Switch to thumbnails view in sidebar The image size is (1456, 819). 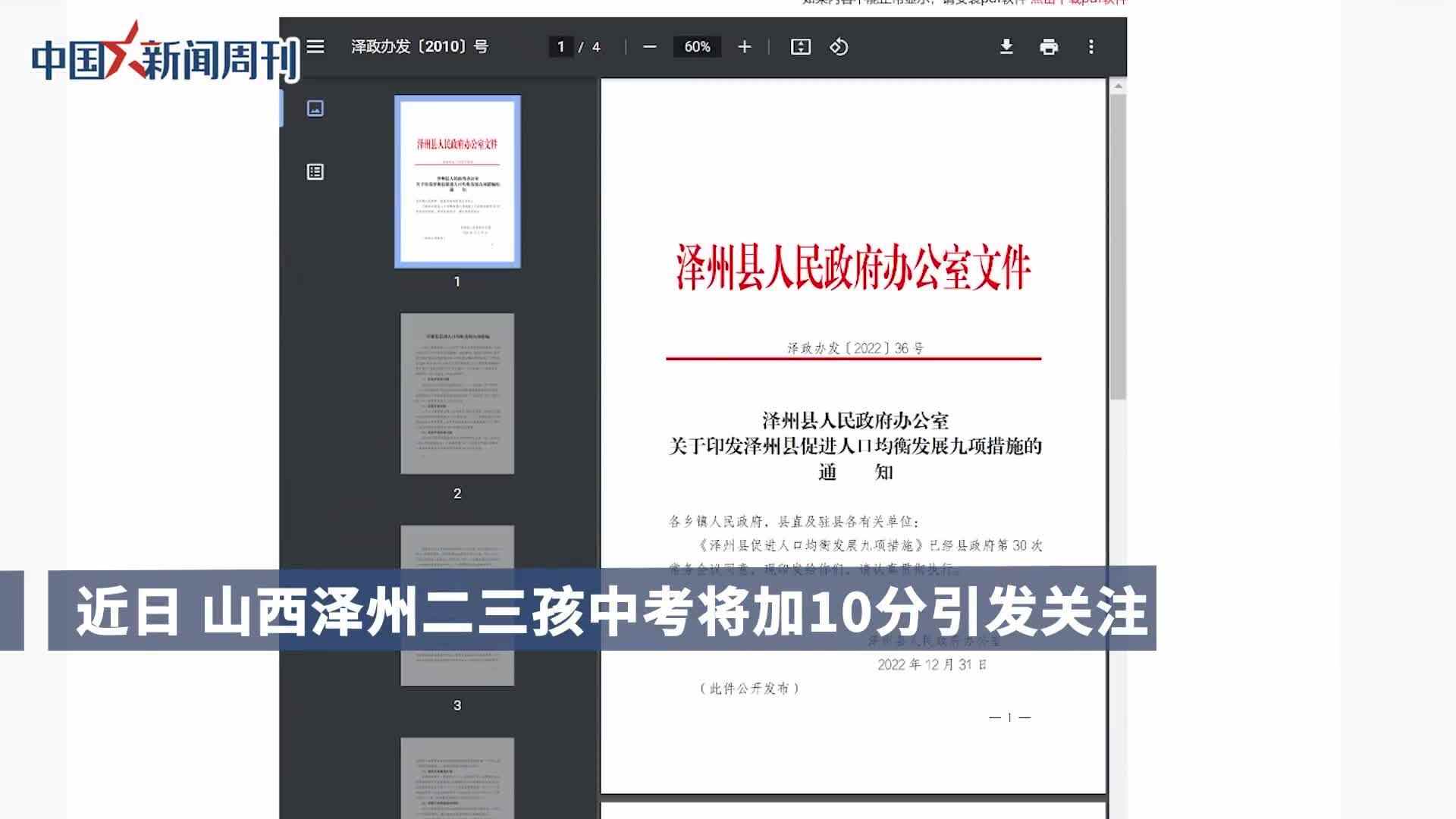click(315, 108)
